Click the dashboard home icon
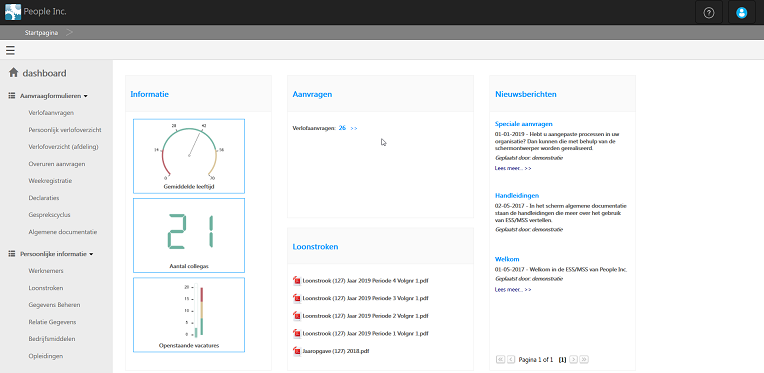764x373 pixels. point(13,73)
